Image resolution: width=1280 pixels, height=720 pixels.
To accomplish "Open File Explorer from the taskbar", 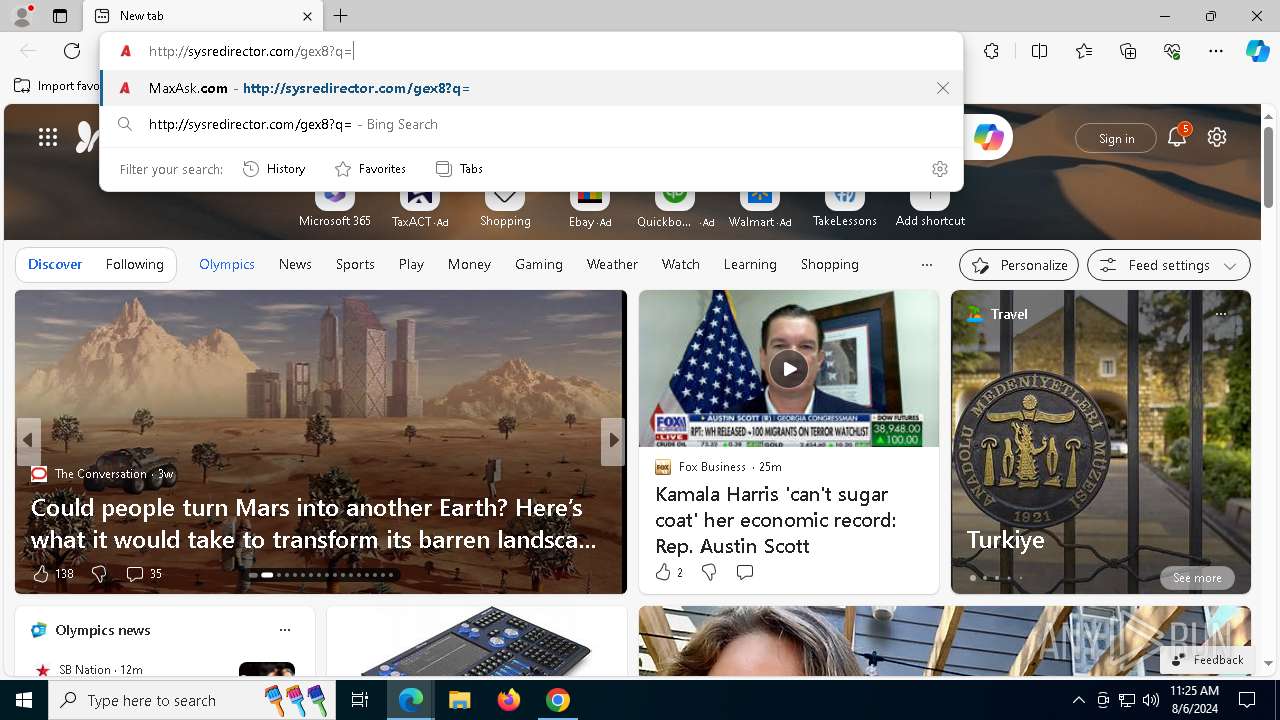I will [459, 700].
